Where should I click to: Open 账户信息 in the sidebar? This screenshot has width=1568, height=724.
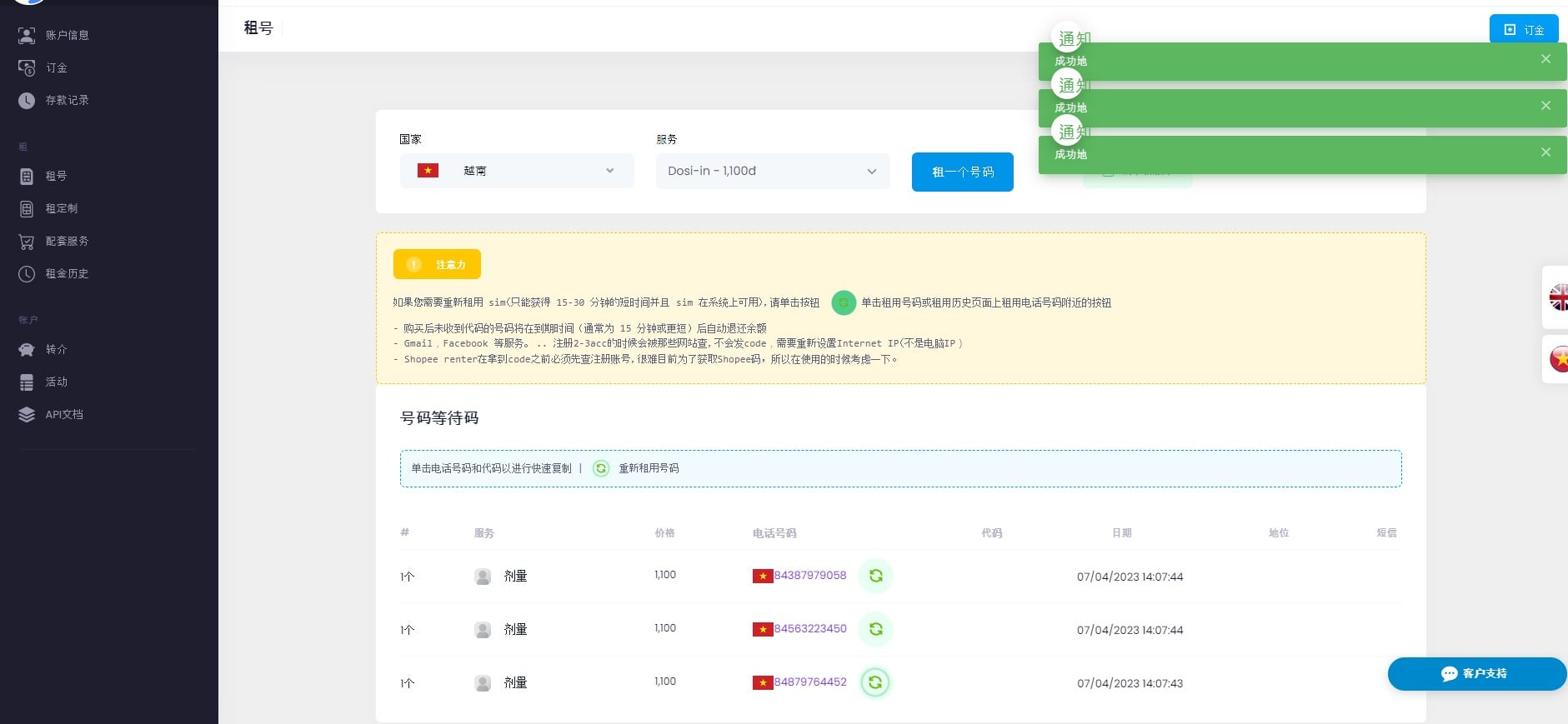point(67,35)
